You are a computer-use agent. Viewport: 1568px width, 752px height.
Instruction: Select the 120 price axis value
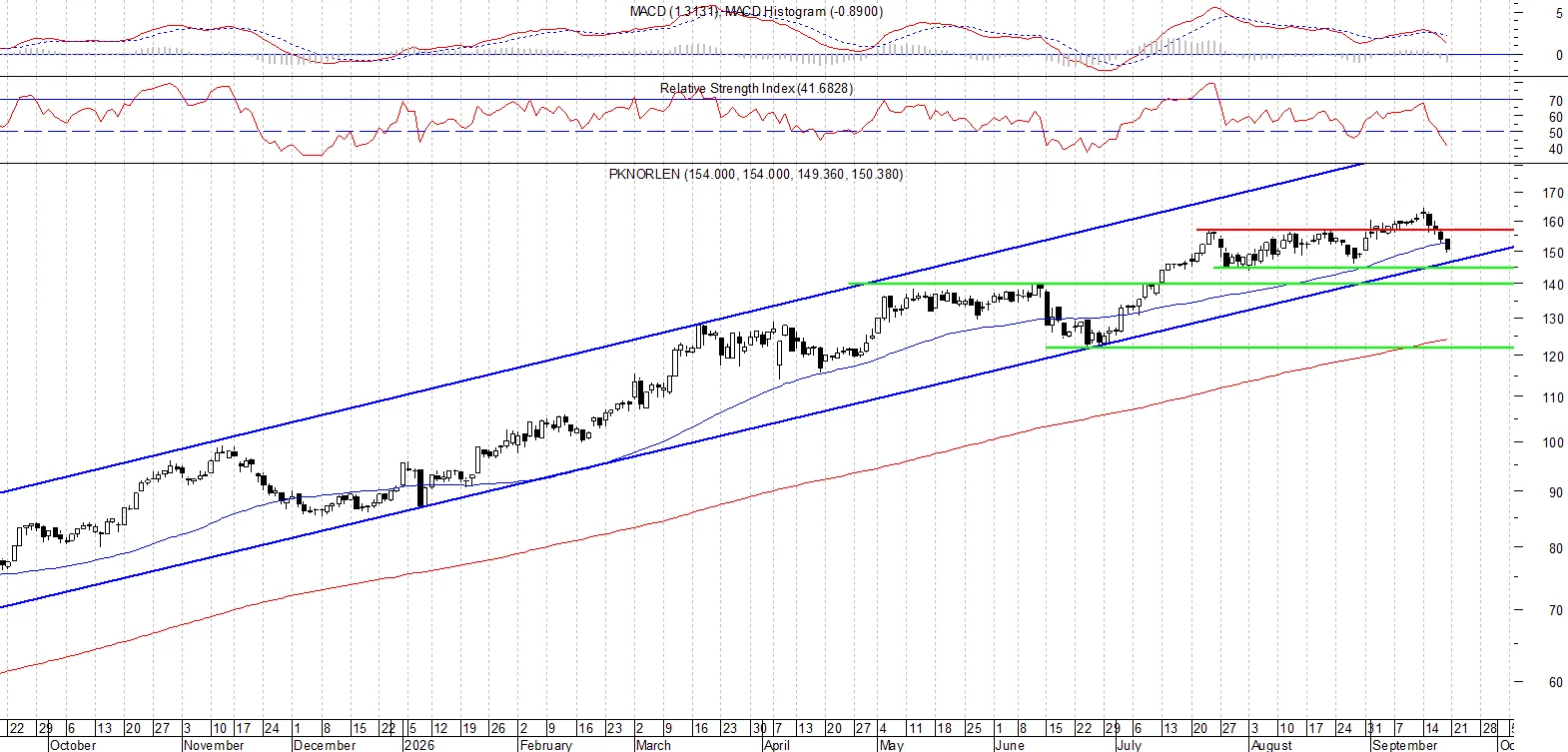point(1553,357)
